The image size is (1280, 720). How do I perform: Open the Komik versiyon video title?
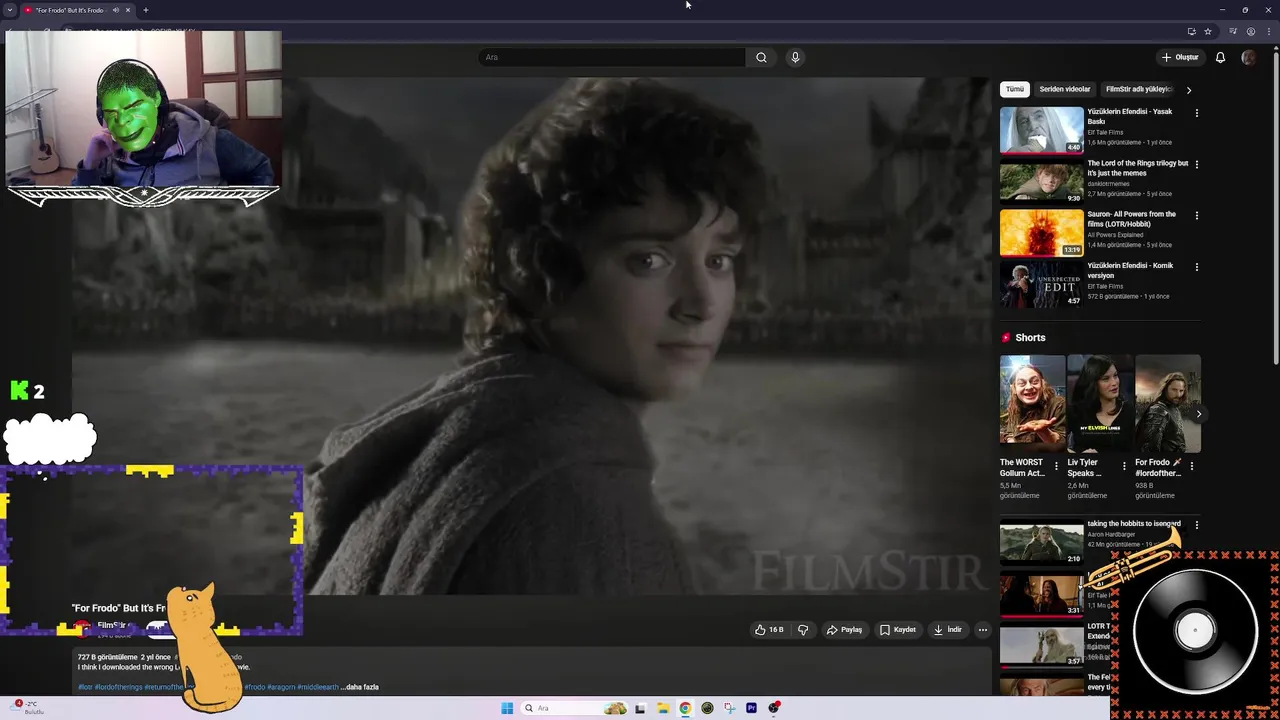coord(1130,270)
